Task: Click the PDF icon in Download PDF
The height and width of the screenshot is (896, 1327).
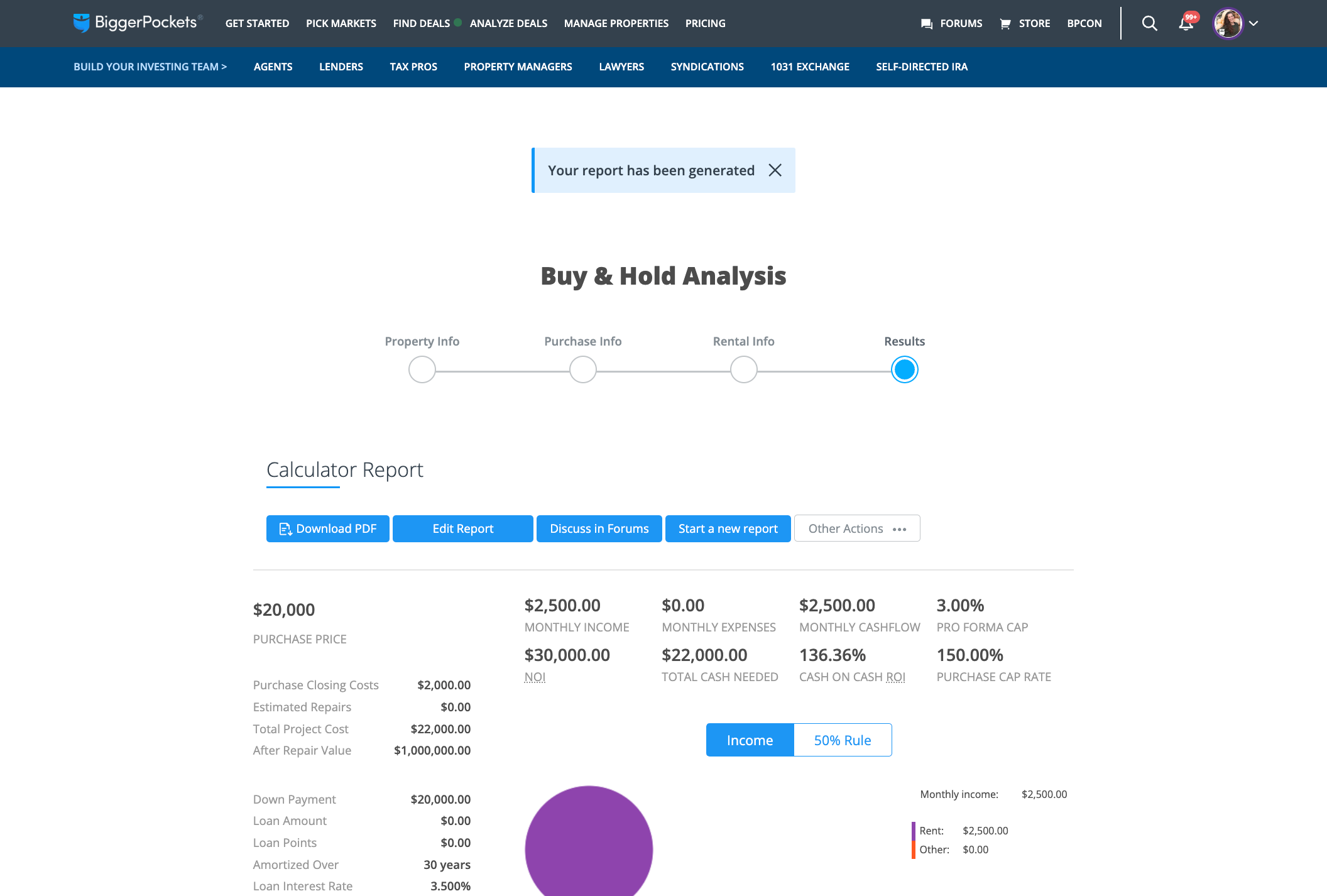Action: [285, 529]
